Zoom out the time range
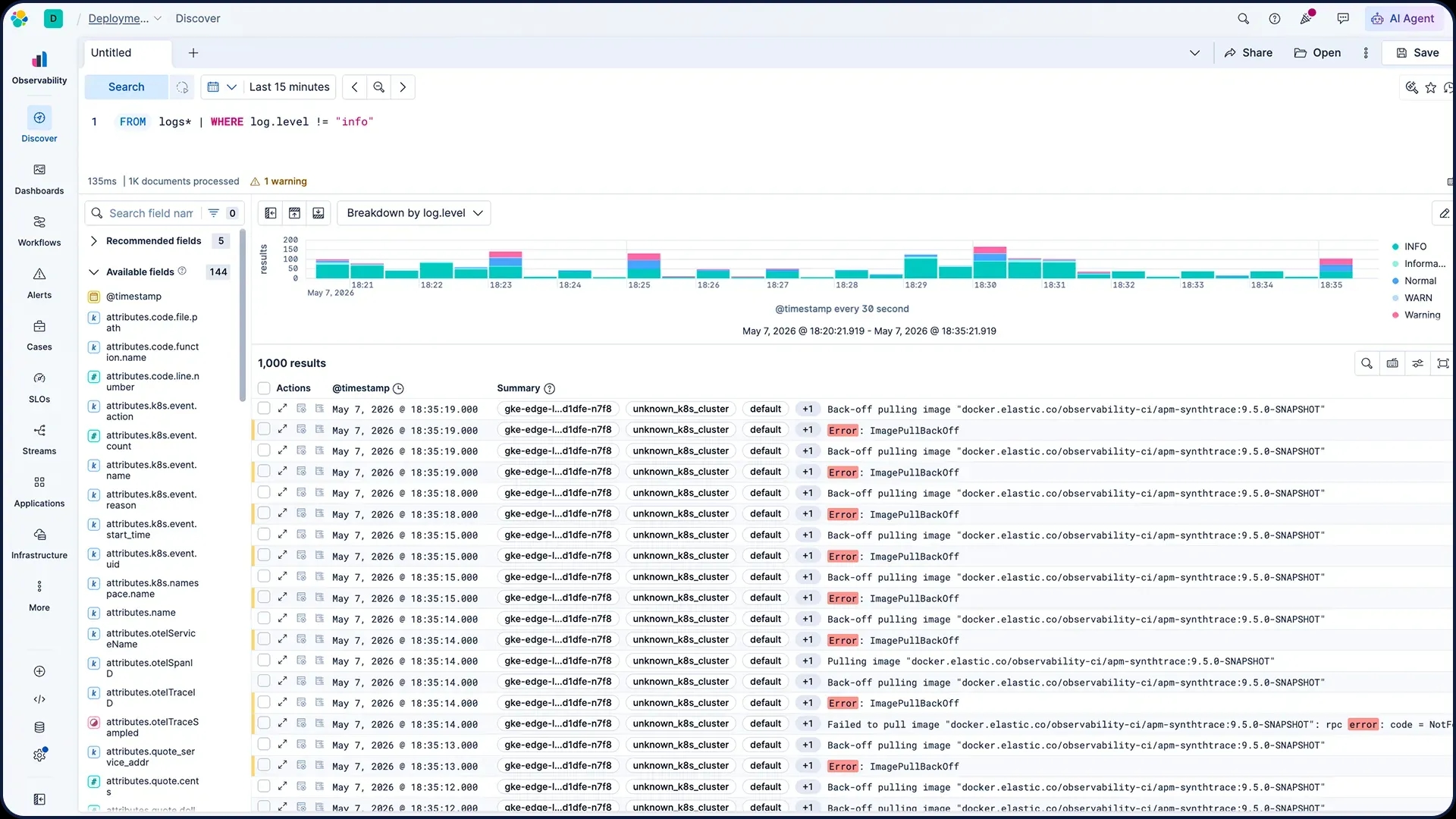The image size is (1456, 819). (378, 87)
